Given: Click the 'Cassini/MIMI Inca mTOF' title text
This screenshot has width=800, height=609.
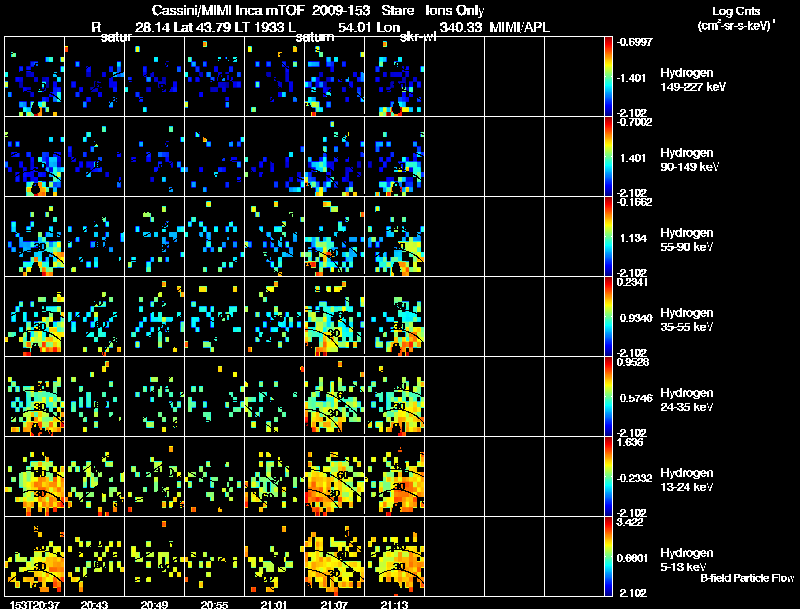Looking at the screenshot, I should coord(228,11).
